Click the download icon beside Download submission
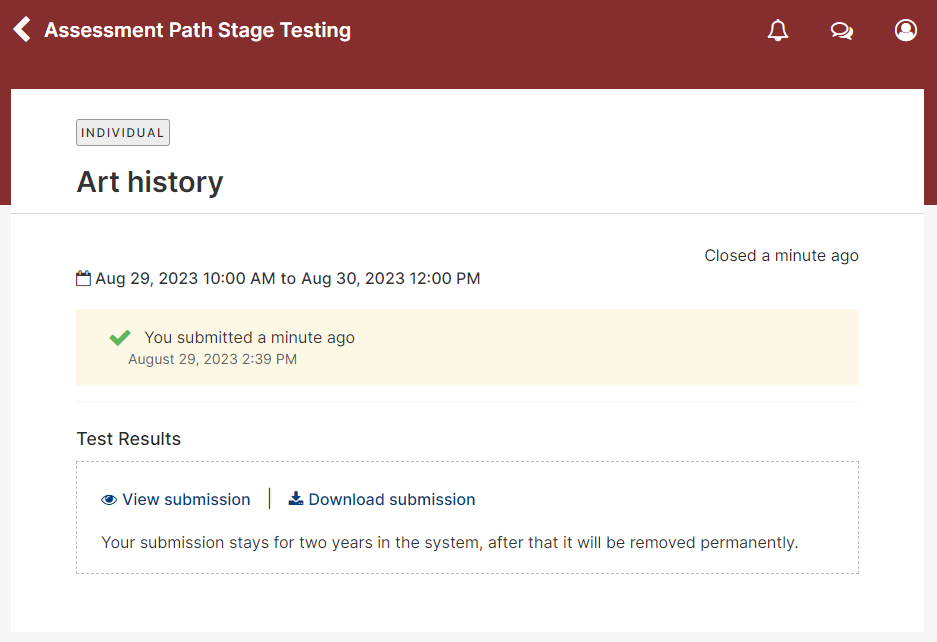 (x=296, y=499)
